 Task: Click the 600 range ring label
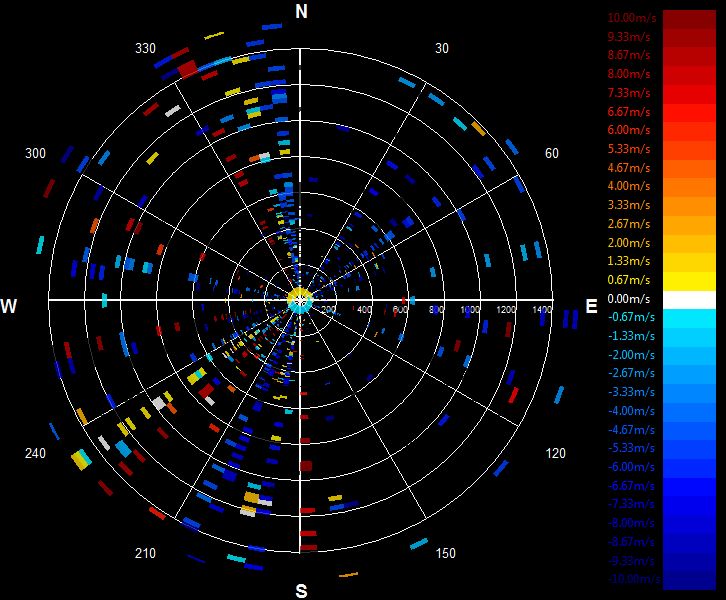(x=401, y=309)
